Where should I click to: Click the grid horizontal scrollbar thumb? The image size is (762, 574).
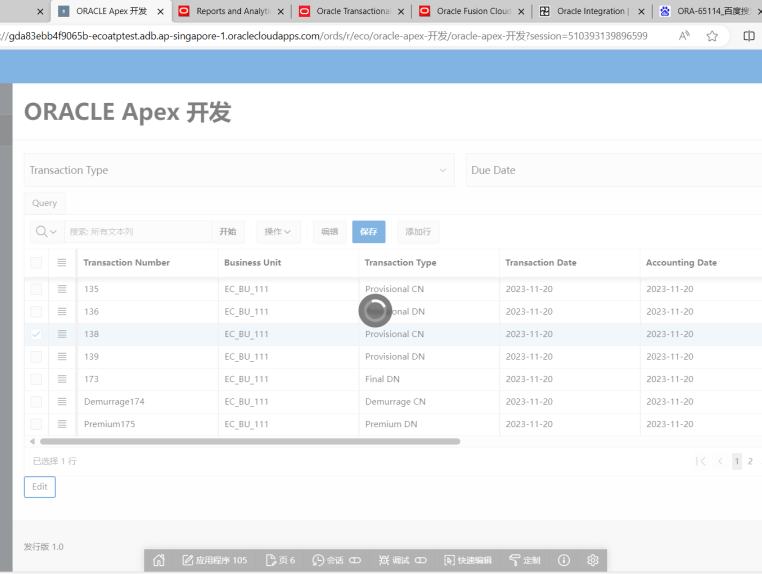(x=250, y=441)
